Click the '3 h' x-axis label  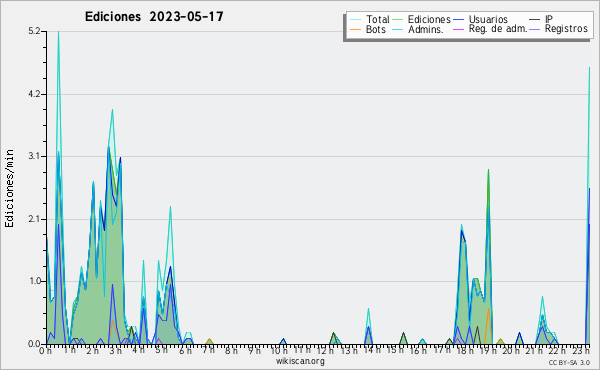(115, 350)
